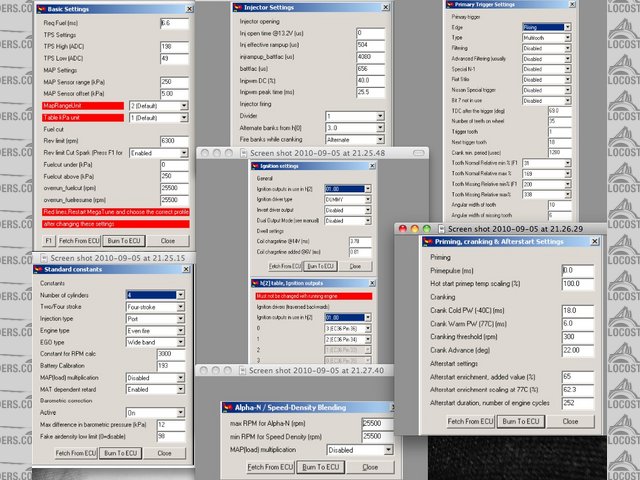Image resolution: width=640 pixels, height=480 pixels.
Task: Click the Inj open time @13.2V field
Action: [371, 33]
